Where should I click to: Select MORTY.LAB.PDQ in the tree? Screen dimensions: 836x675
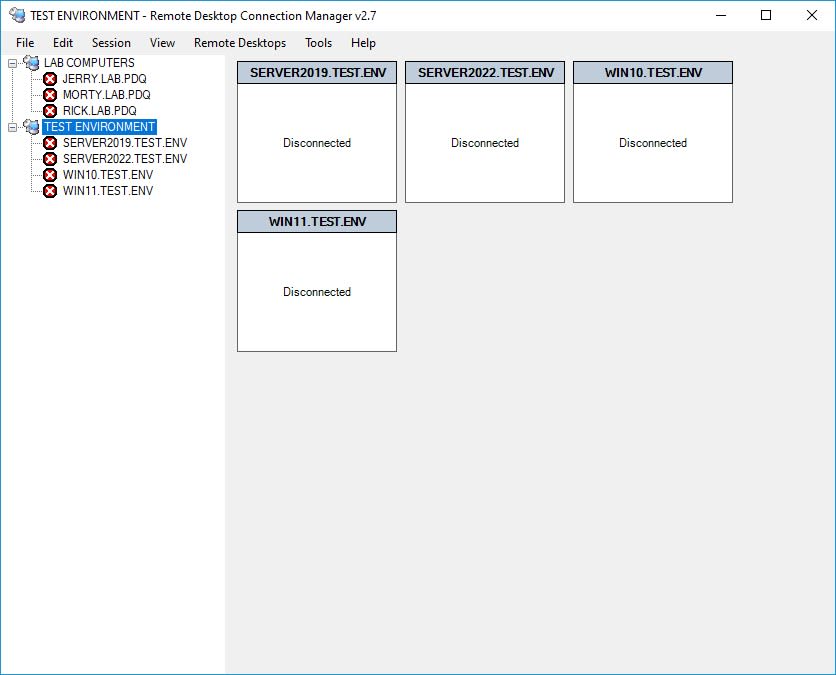107,95
